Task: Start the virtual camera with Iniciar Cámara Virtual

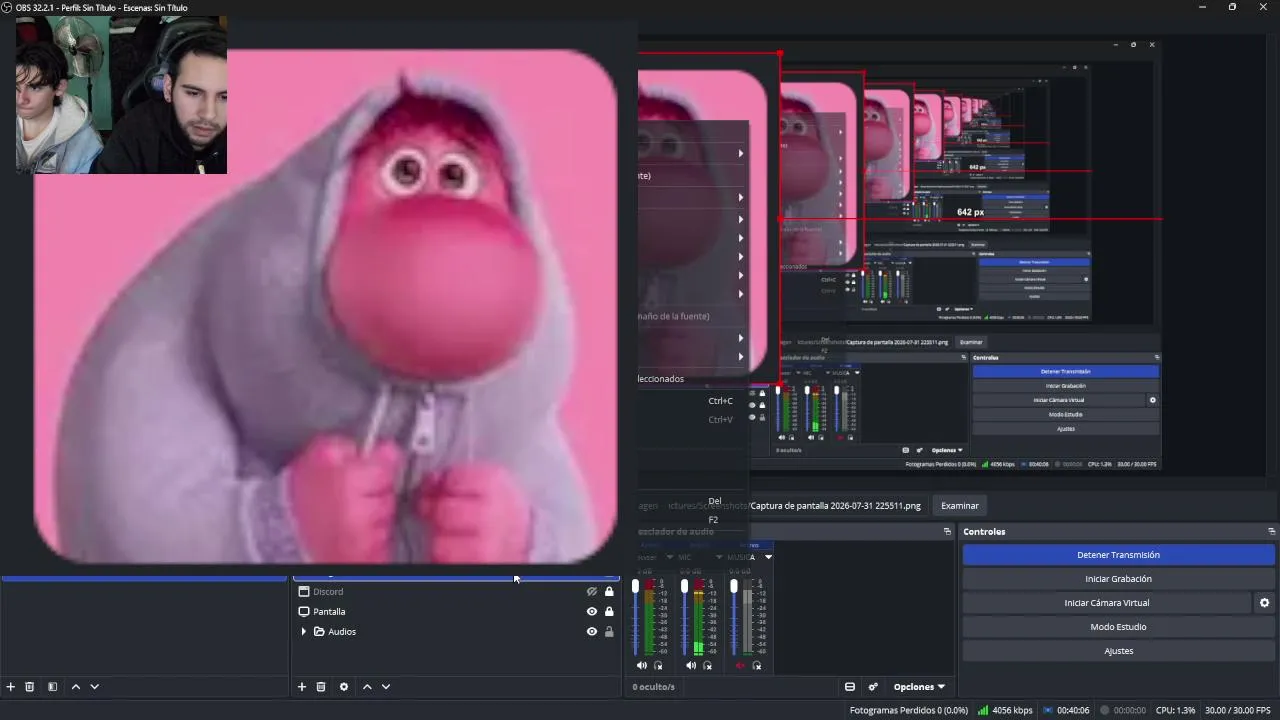Action: click(x=1107, y=603)
